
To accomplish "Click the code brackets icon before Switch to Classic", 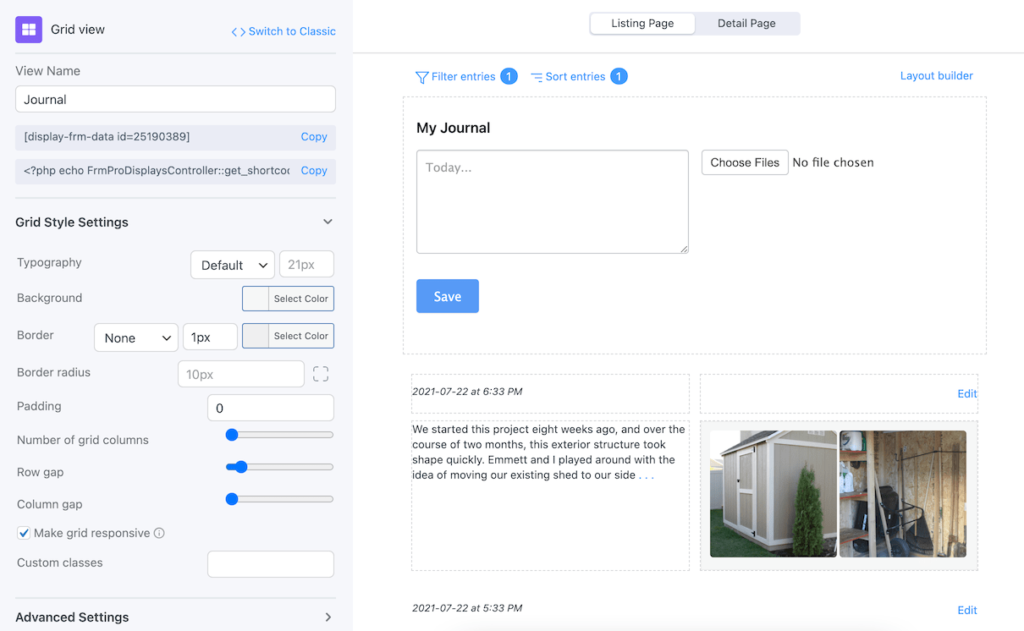I will coord(236,31).
